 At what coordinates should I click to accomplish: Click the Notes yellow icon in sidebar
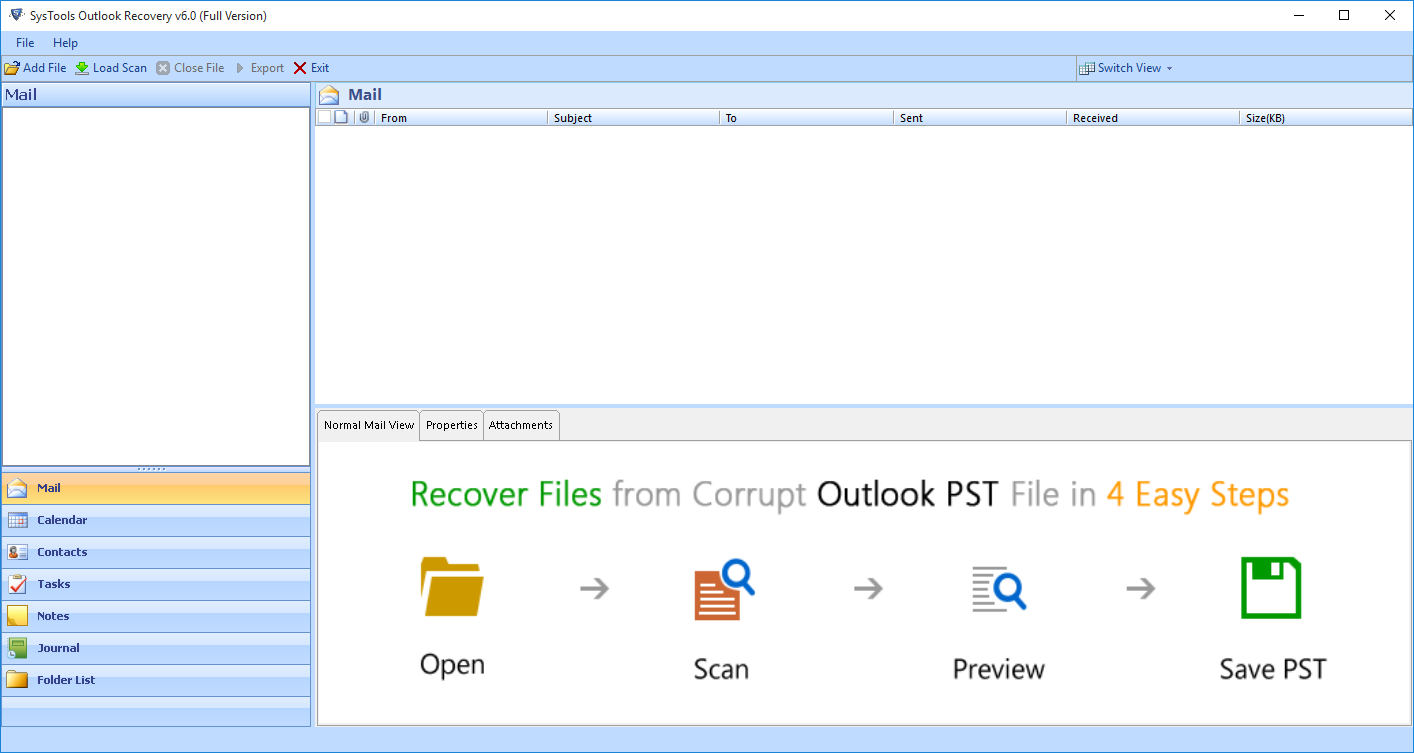point(17,617)
